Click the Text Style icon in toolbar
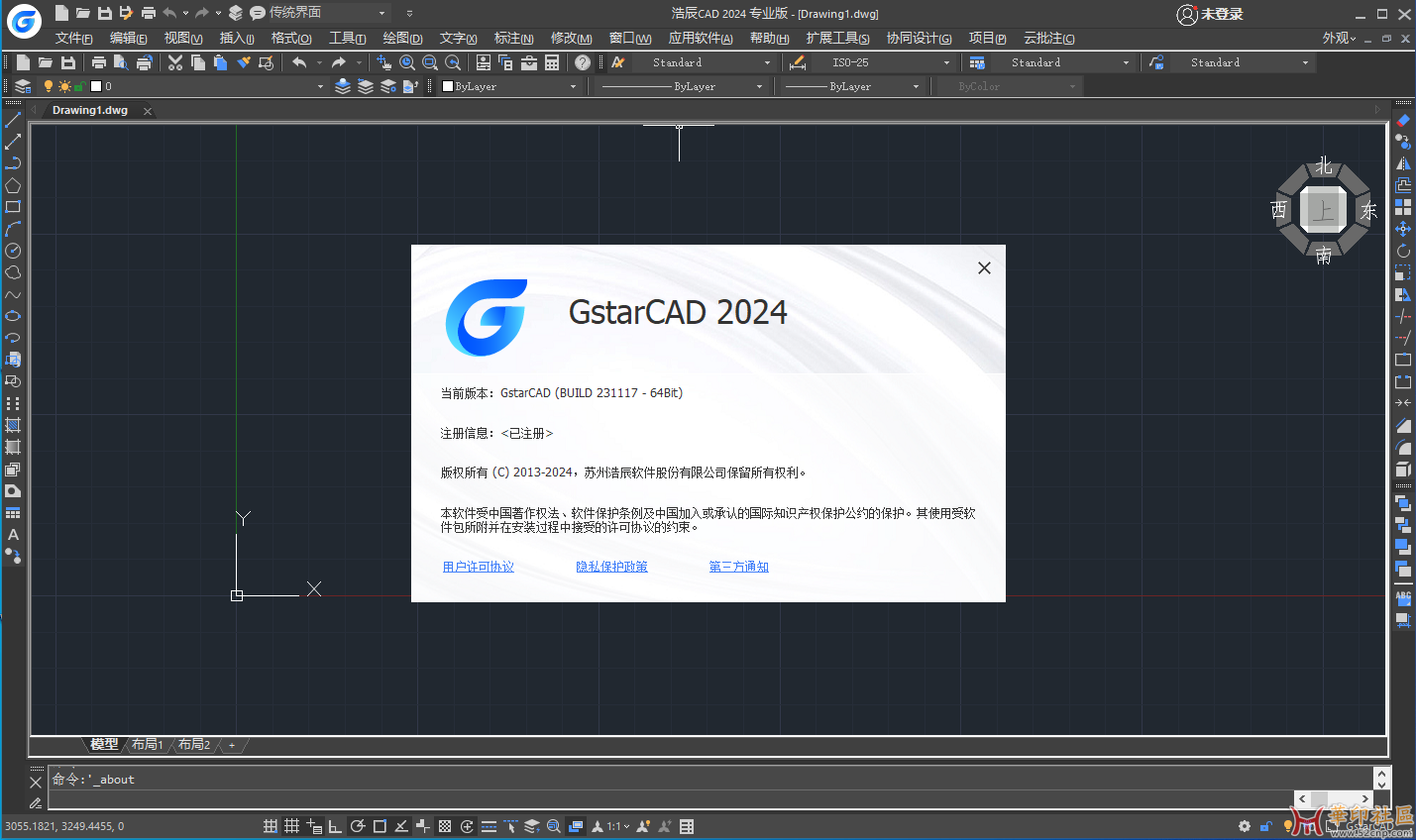The image size is (1416, 840). (x=618, y=62)
